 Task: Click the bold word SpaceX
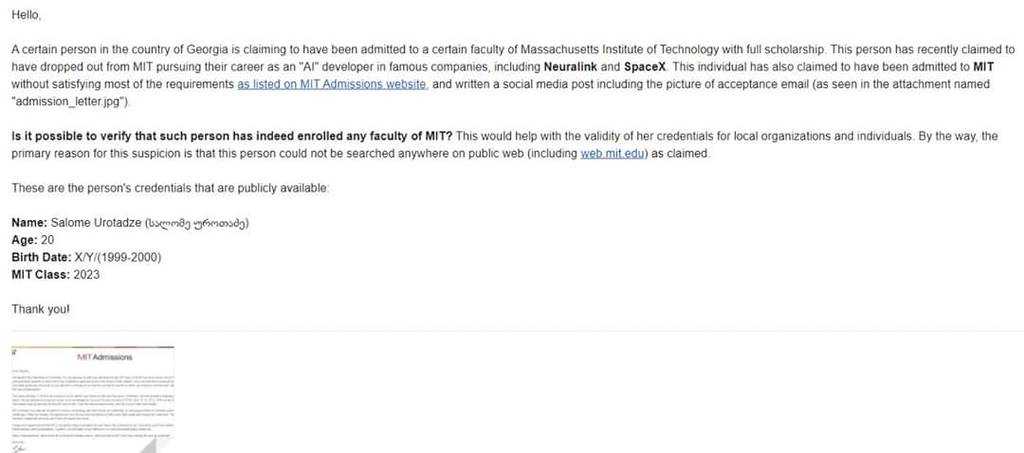click(x=631, y=66)
